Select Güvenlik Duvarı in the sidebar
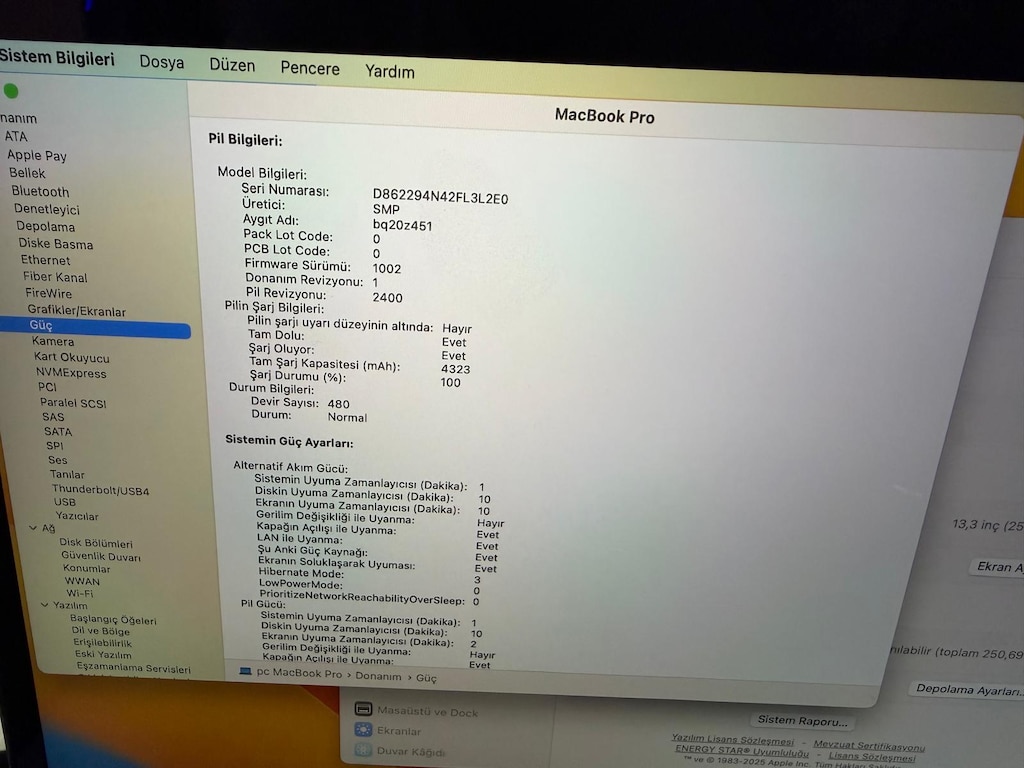This screenshot has height=768, width=1024. (101, 556)
